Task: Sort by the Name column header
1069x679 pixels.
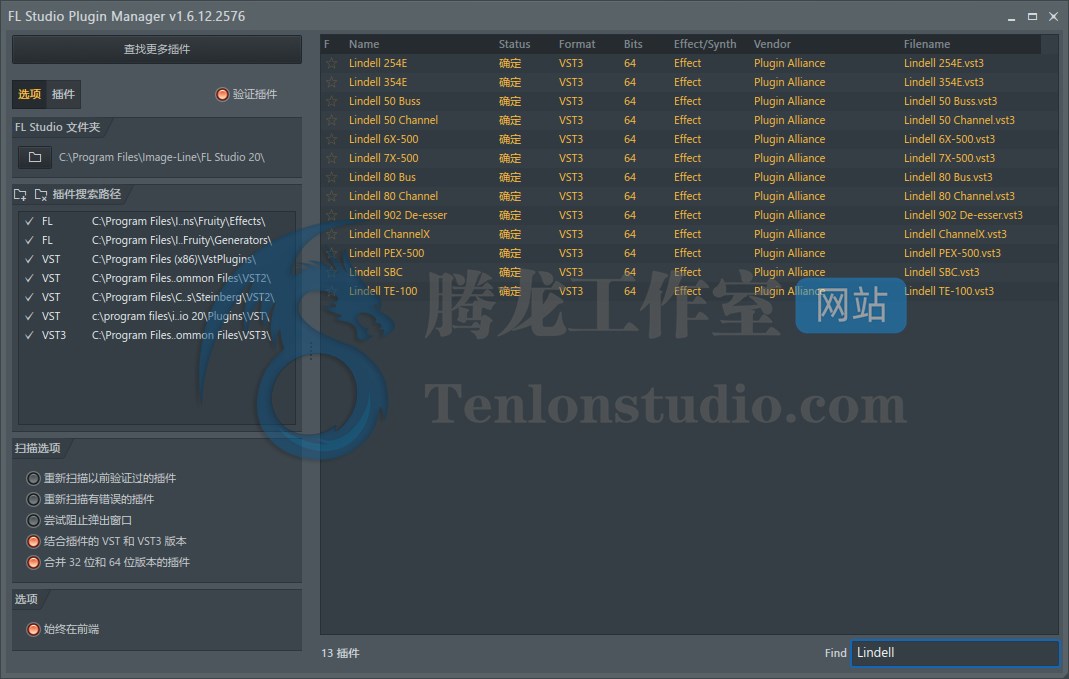Action: (364, 44)
